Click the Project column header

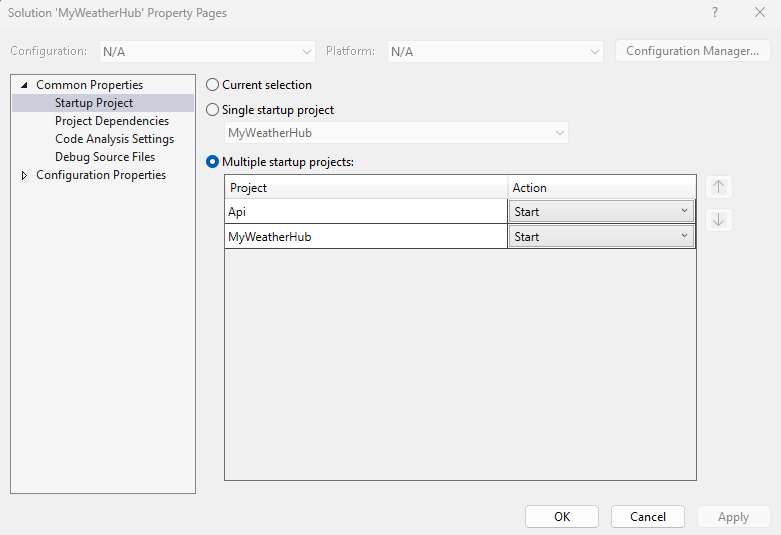(x=366, y=188)
